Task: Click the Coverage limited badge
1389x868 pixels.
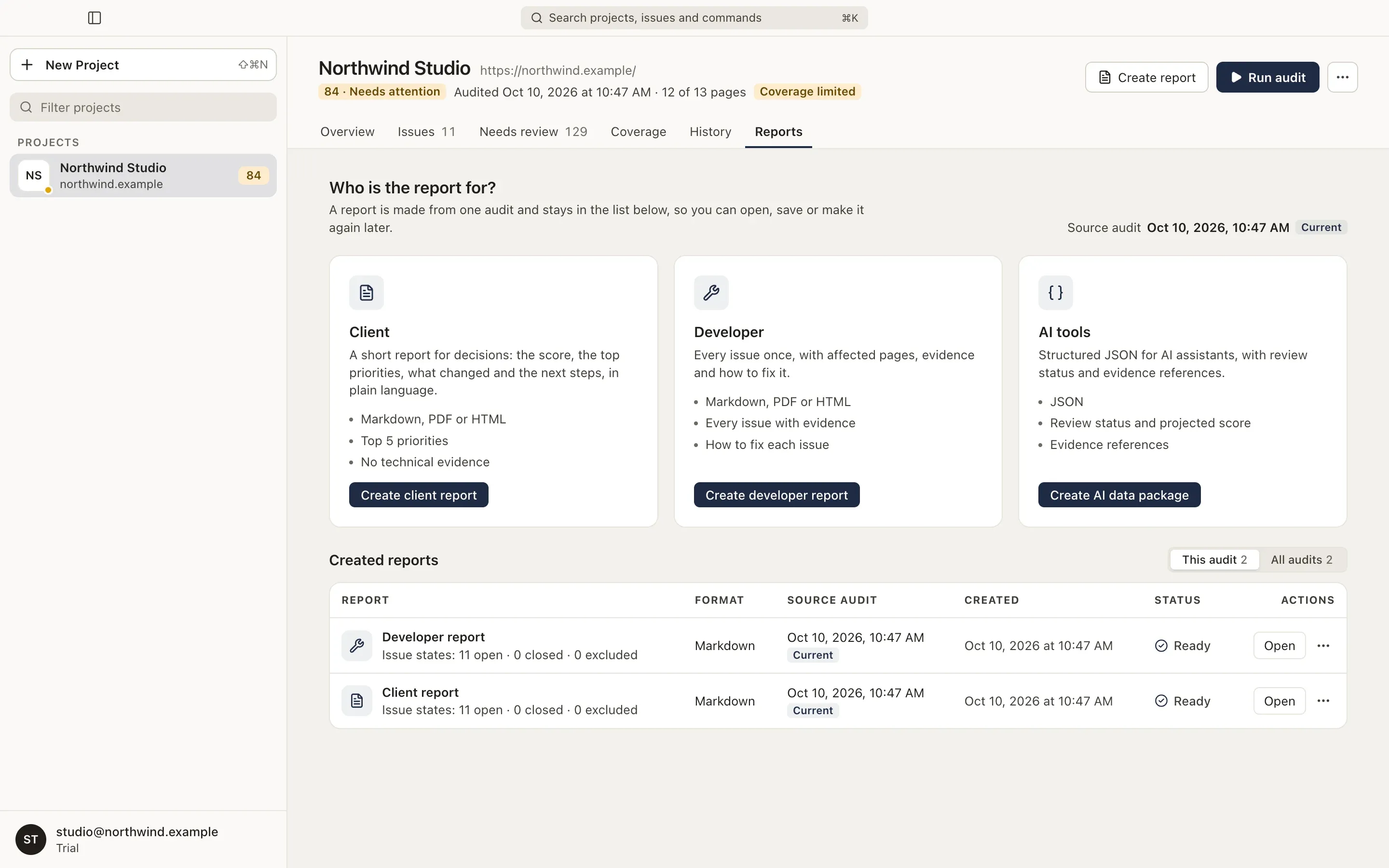Action: pyautogui.click(x=807, y=92)
